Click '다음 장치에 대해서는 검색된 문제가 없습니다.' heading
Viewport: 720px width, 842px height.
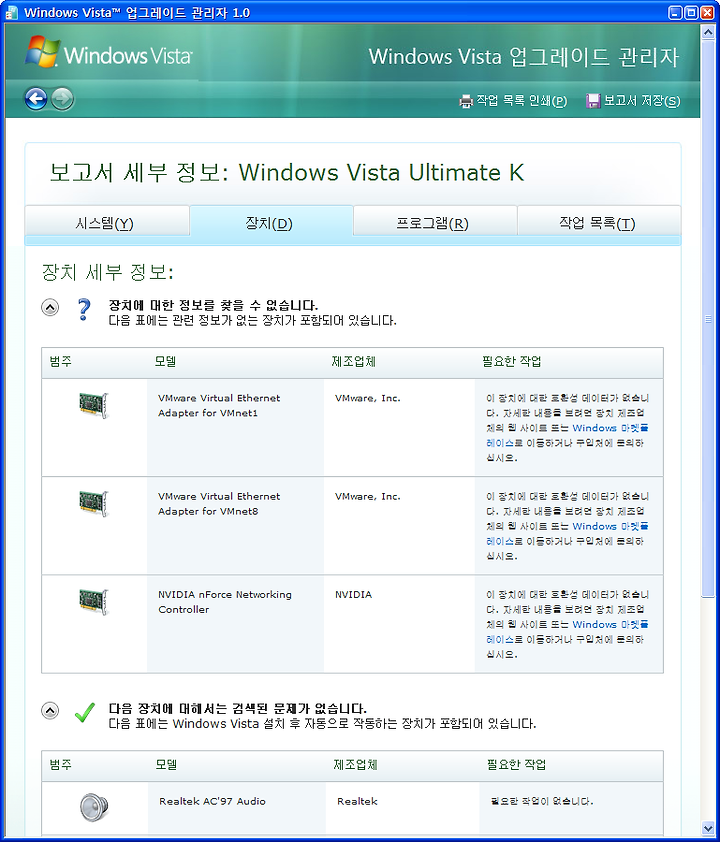pyautogui.click(x=237, y=708)
